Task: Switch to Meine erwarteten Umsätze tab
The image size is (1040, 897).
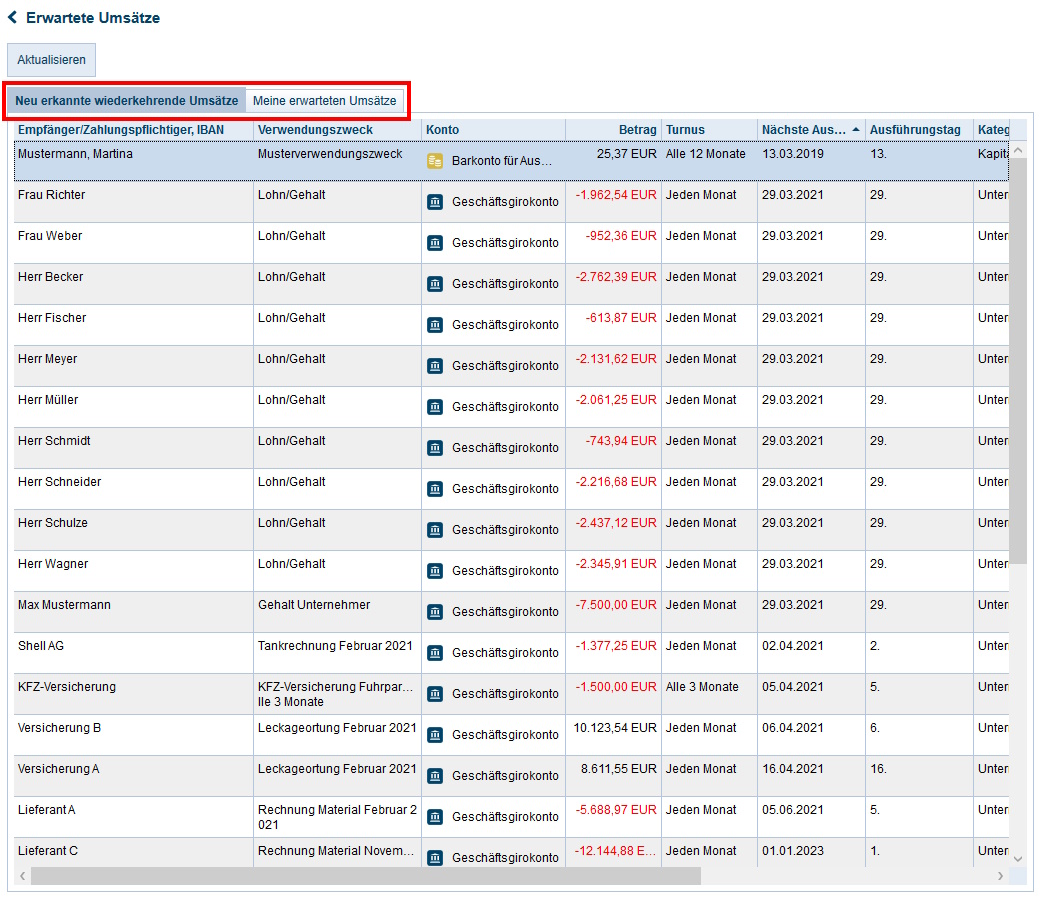Action: coord(325,101)
